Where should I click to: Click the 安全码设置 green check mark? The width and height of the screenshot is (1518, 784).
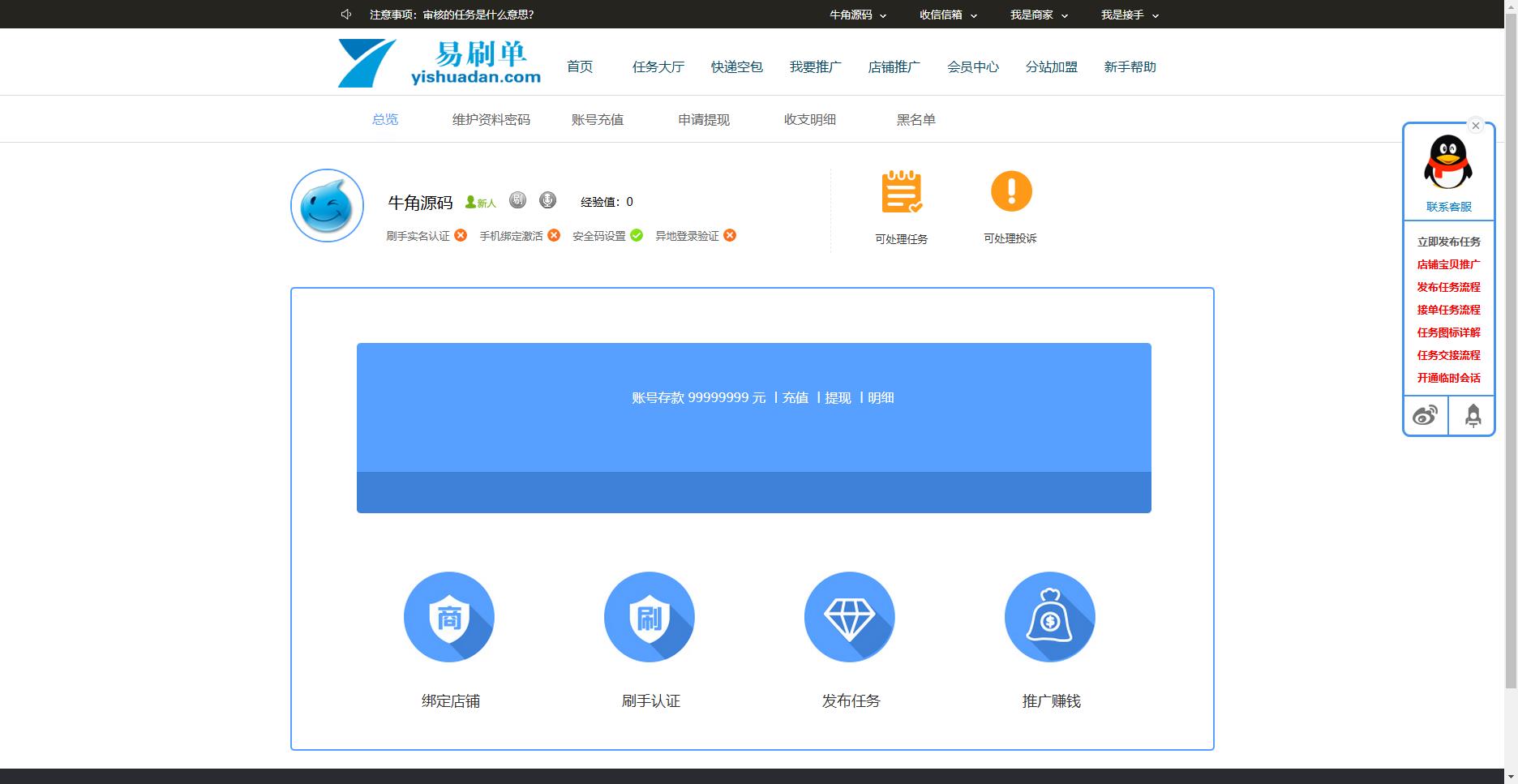[637, 235]
